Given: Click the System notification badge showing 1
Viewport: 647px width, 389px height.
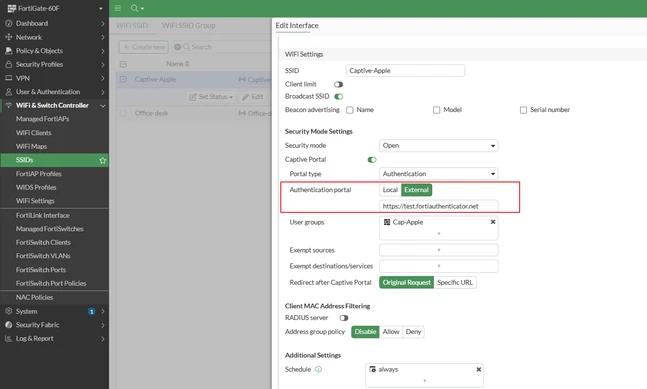Looking at the screenshot, I should (92, 311).
